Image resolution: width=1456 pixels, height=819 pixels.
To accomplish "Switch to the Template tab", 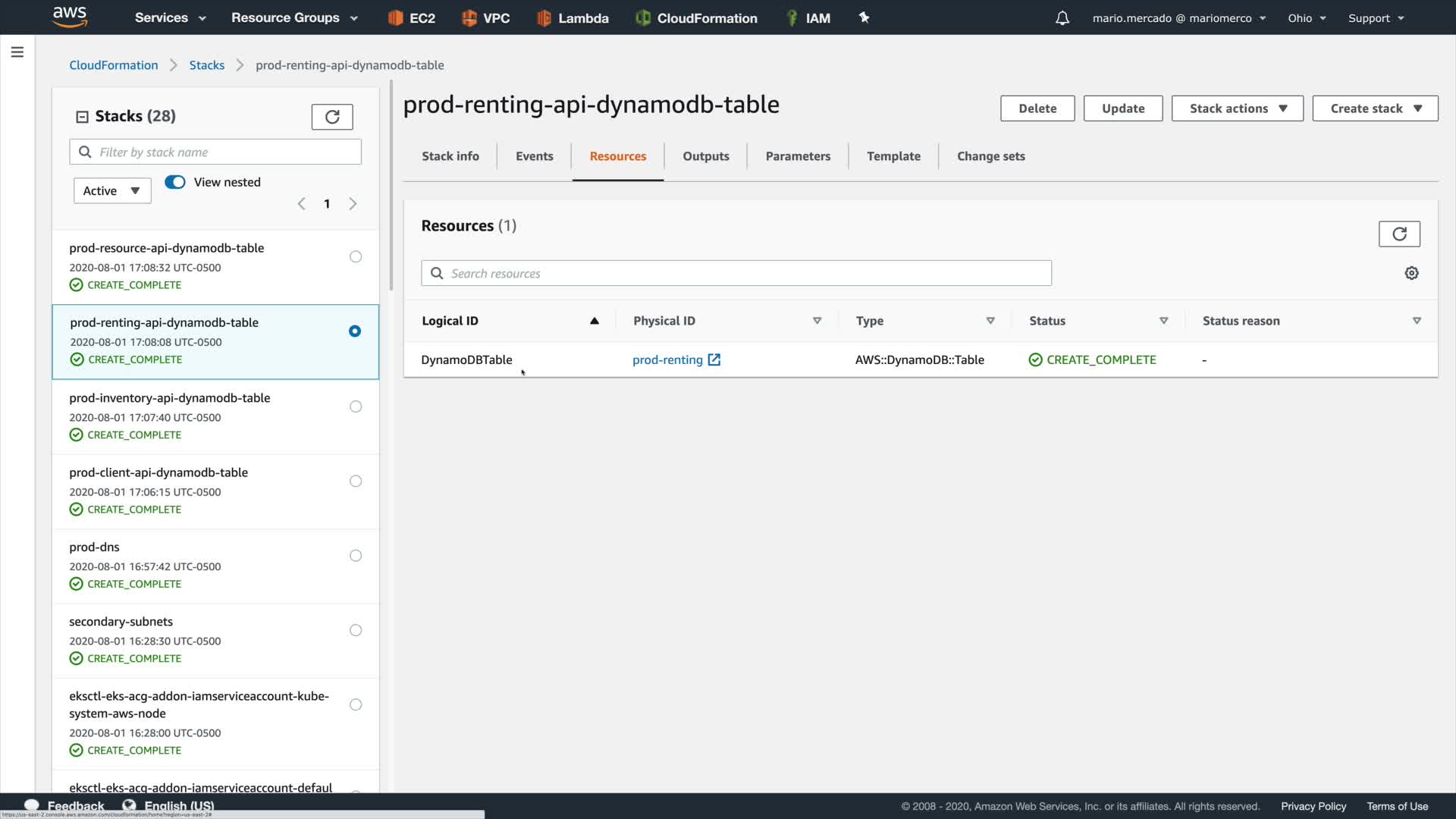I will (893, 156).
